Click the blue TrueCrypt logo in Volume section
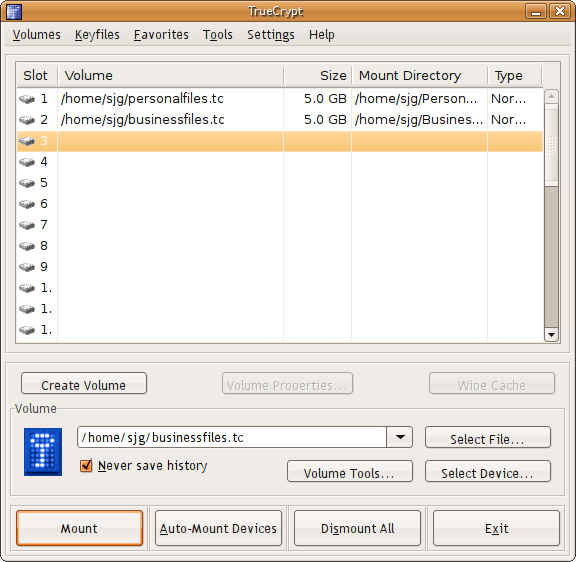 tap(43, 452)
